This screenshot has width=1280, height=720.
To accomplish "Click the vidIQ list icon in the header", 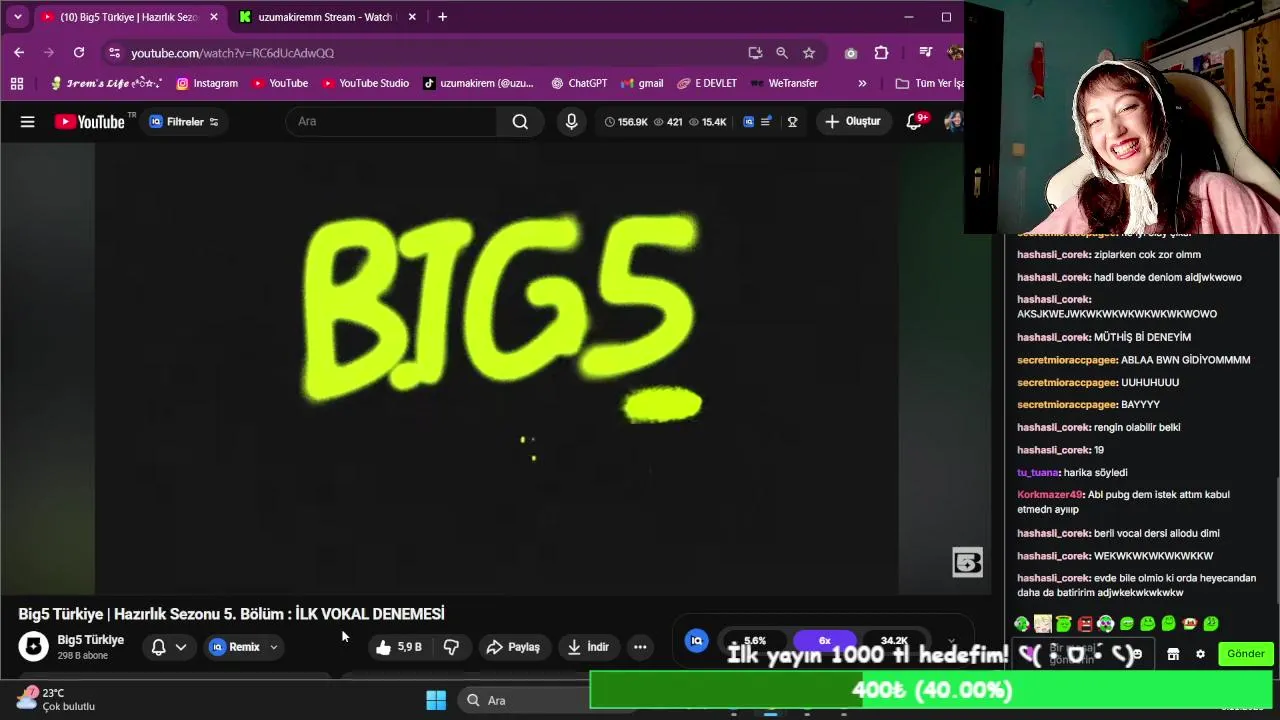I will [x=766, y=122].
